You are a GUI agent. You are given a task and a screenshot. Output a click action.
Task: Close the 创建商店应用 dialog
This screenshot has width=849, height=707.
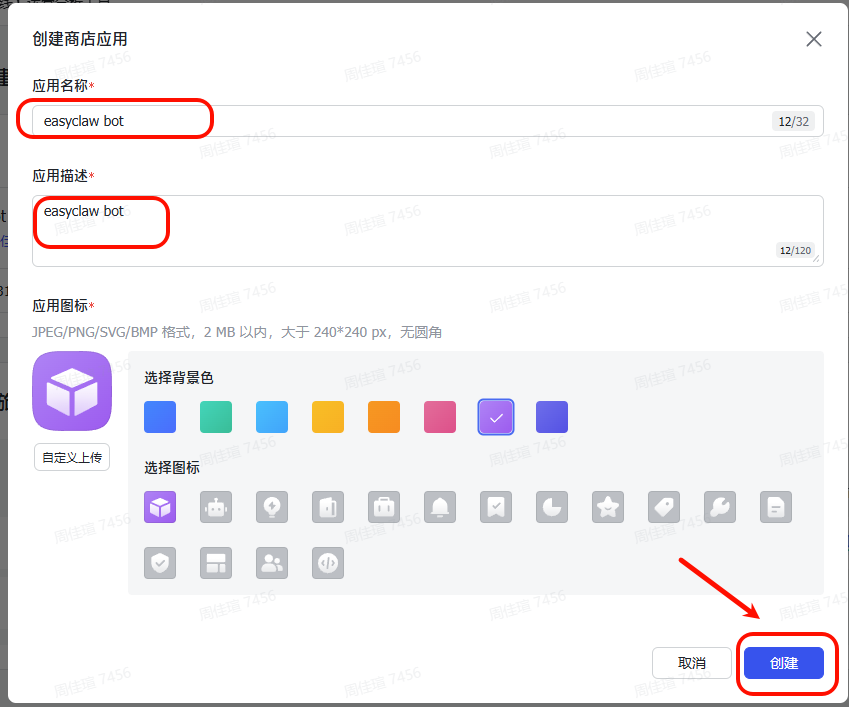813,39
